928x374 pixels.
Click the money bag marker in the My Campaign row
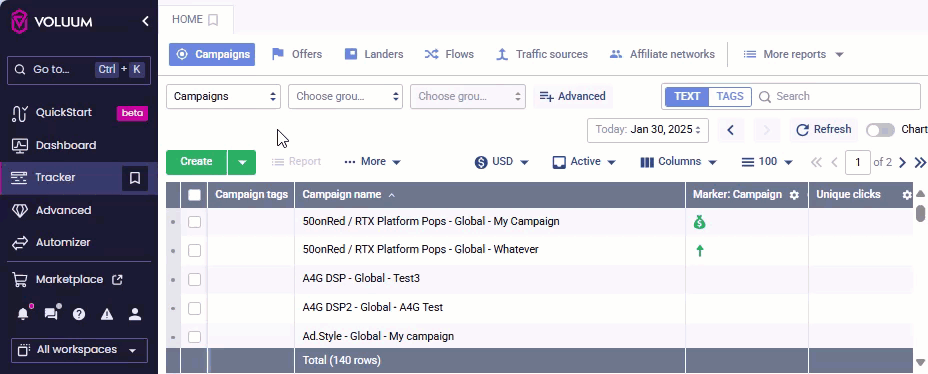coord(700,222)
